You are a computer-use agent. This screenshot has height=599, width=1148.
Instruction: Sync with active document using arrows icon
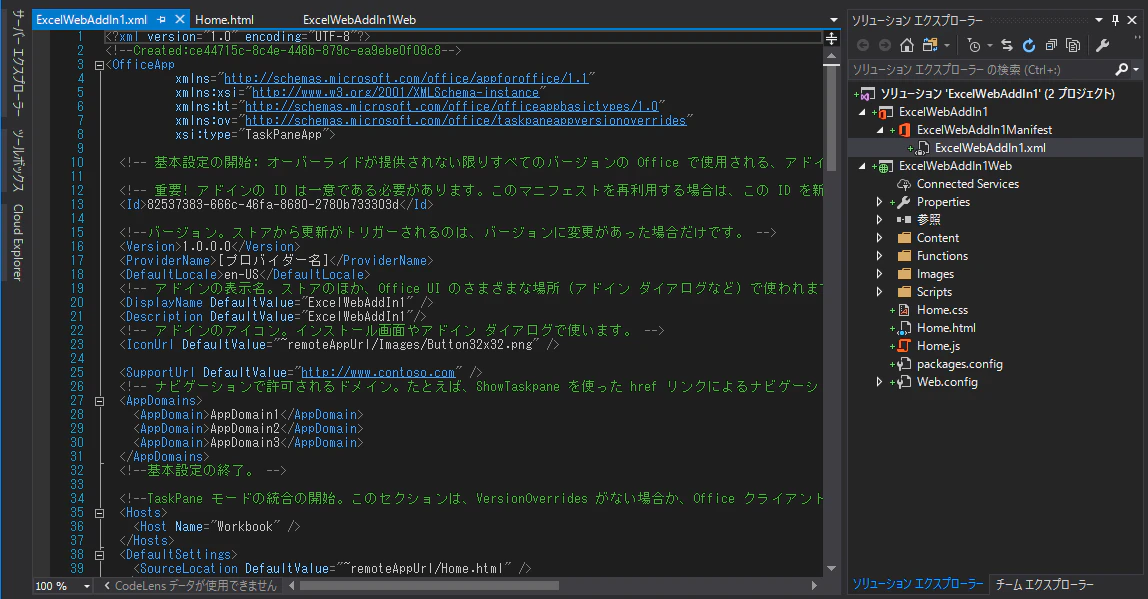[x=1007, y=45]
